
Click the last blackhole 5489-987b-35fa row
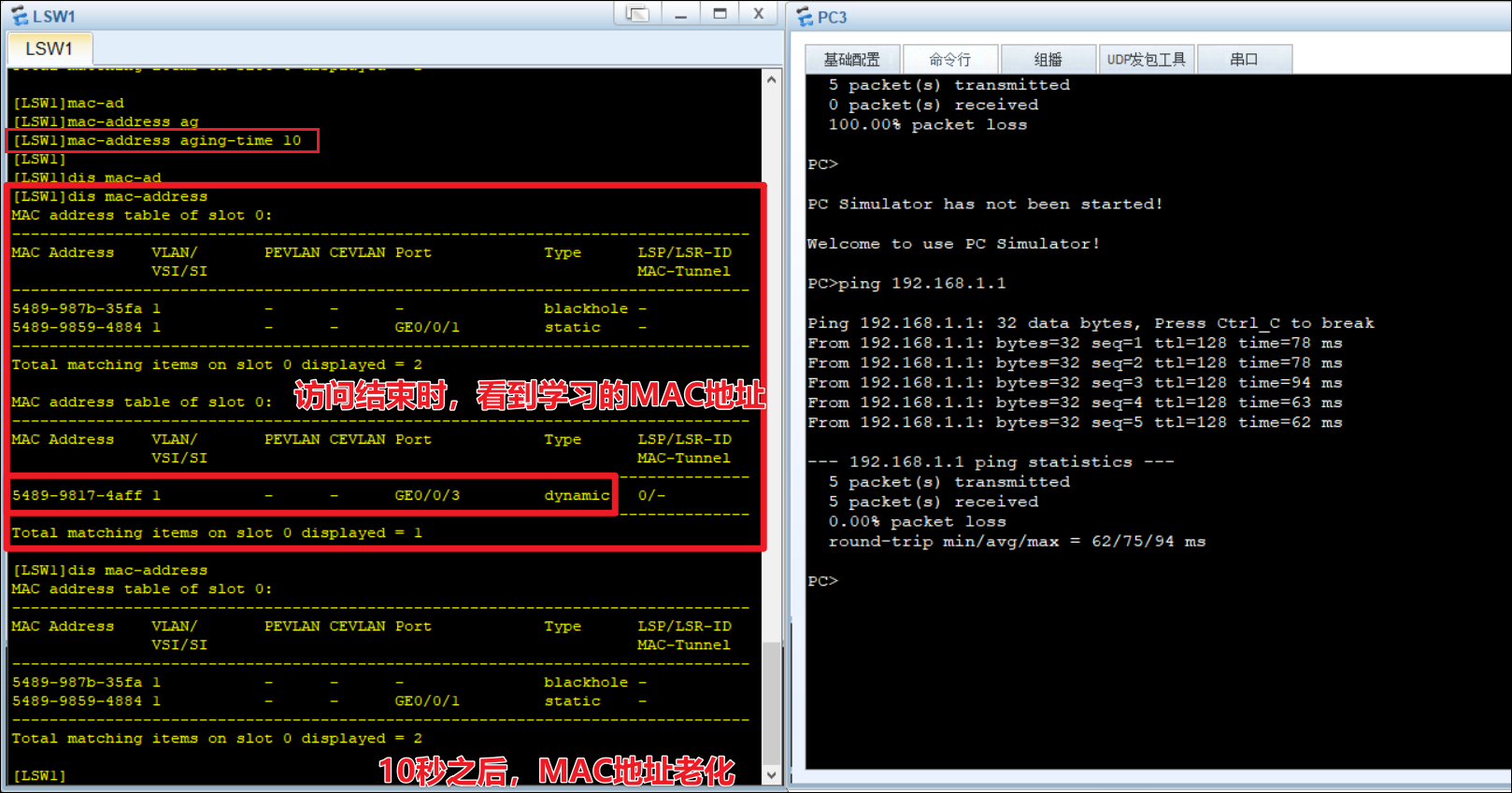click(x=329, y=682)
